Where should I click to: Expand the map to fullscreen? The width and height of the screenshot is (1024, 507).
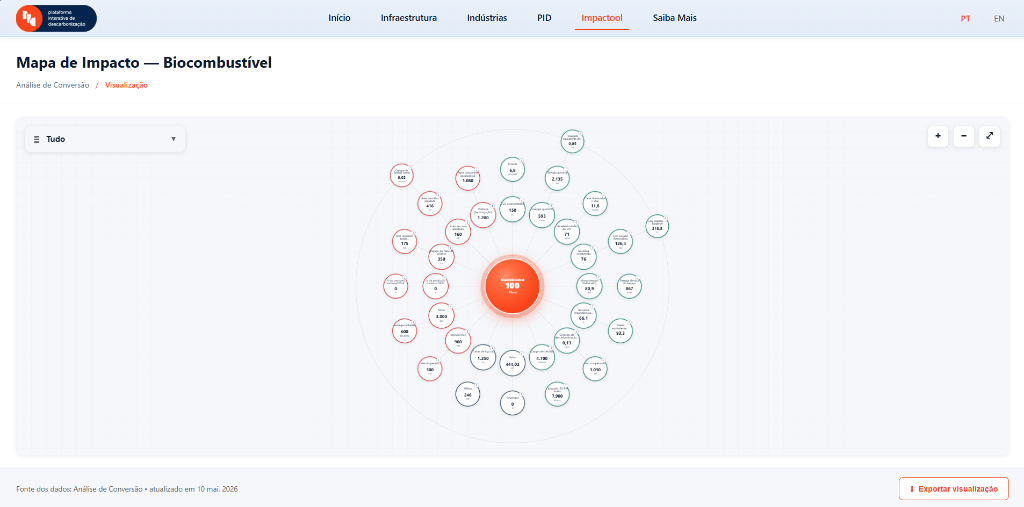[x=990, y=136]
